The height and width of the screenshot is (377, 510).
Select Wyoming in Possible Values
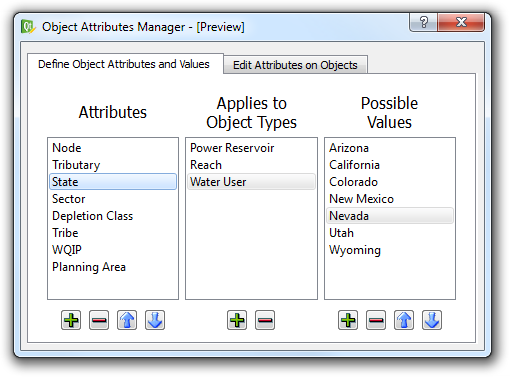click(x=390, y=250)
